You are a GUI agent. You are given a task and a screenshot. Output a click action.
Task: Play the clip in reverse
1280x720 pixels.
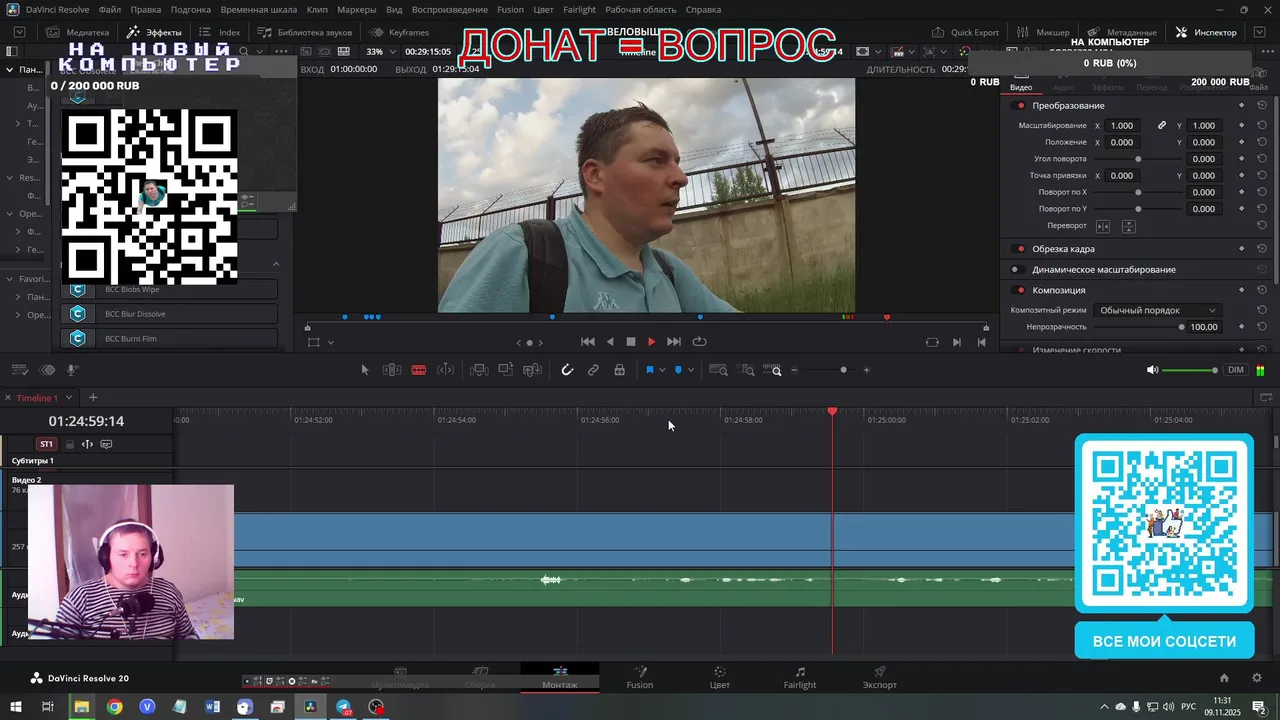(x=610, y=342)
